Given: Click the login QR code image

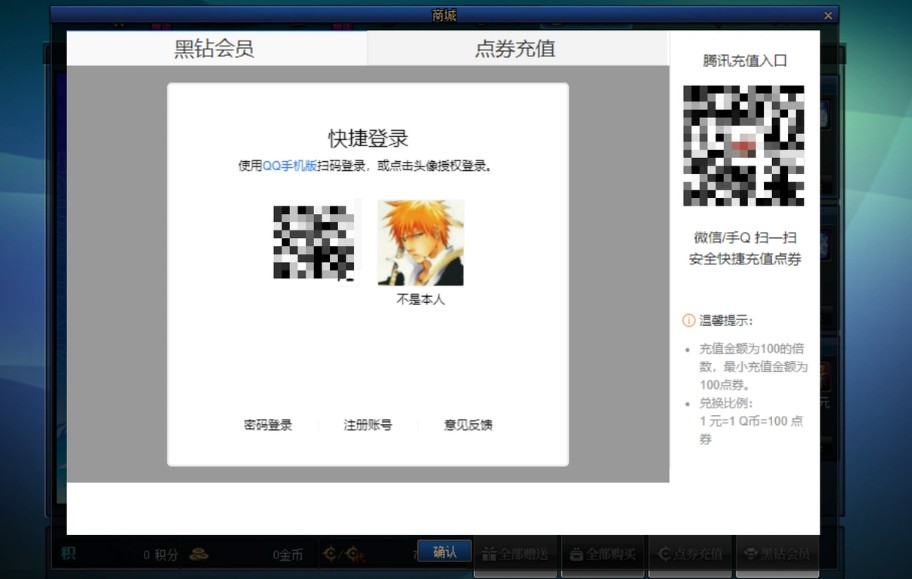Looking at the screenshot, I should click(314, 242).
